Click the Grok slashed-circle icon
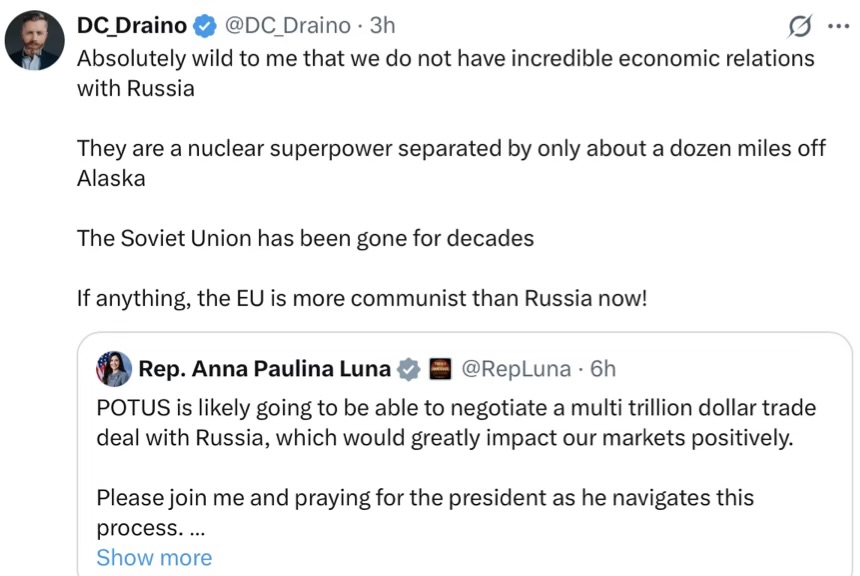This screenshot has width=860, height=576. 800,26
